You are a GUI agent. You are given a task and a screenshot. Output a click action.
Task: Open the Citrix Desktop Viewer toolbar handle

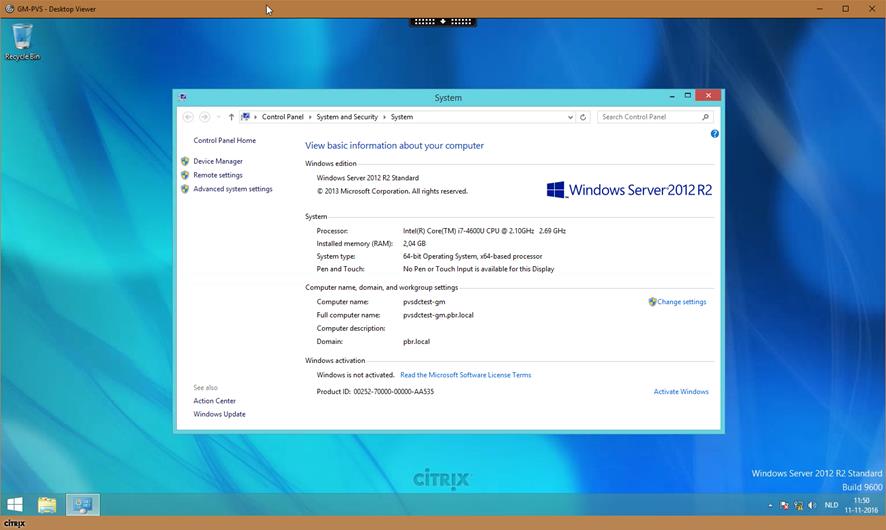pos(443,21)
